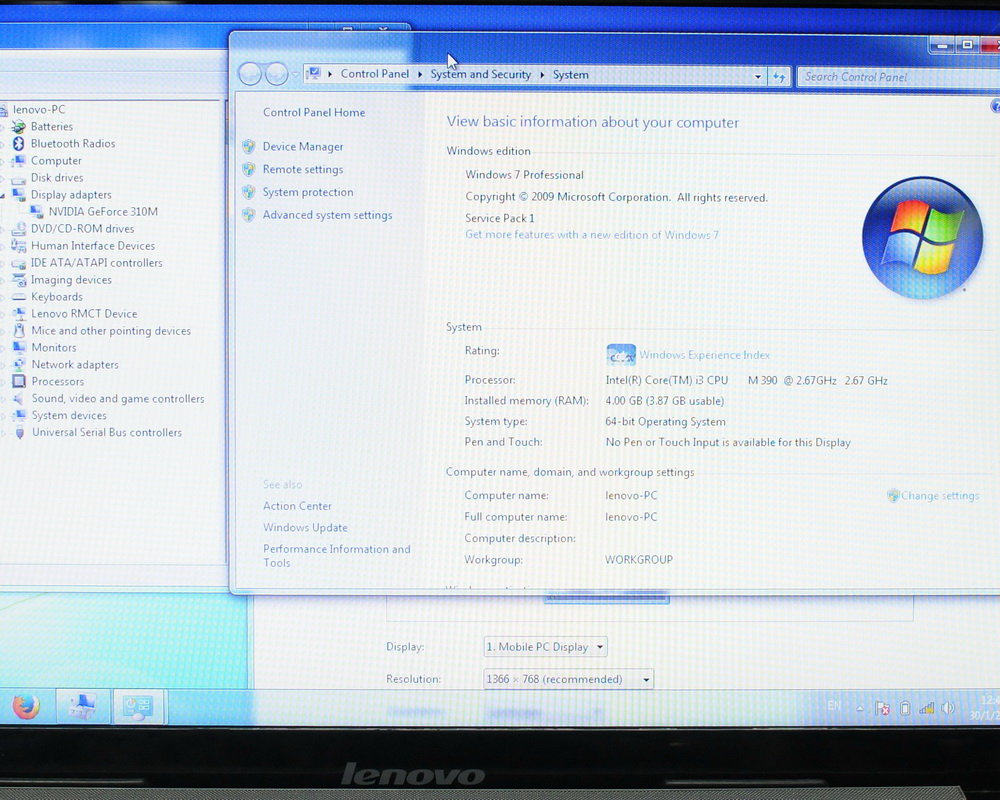This screenshot has width=1000, height=800.
Task: Click the Bluetooth Radios icon
Action: coord(18,144)
